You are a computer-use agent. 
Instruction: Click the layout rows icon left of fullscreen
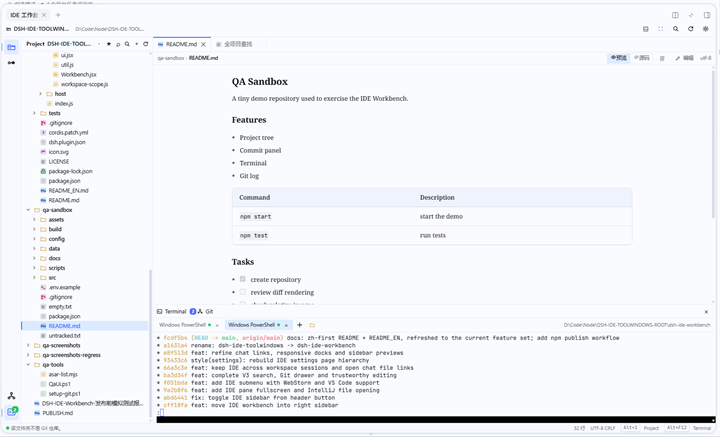[646, 29]
